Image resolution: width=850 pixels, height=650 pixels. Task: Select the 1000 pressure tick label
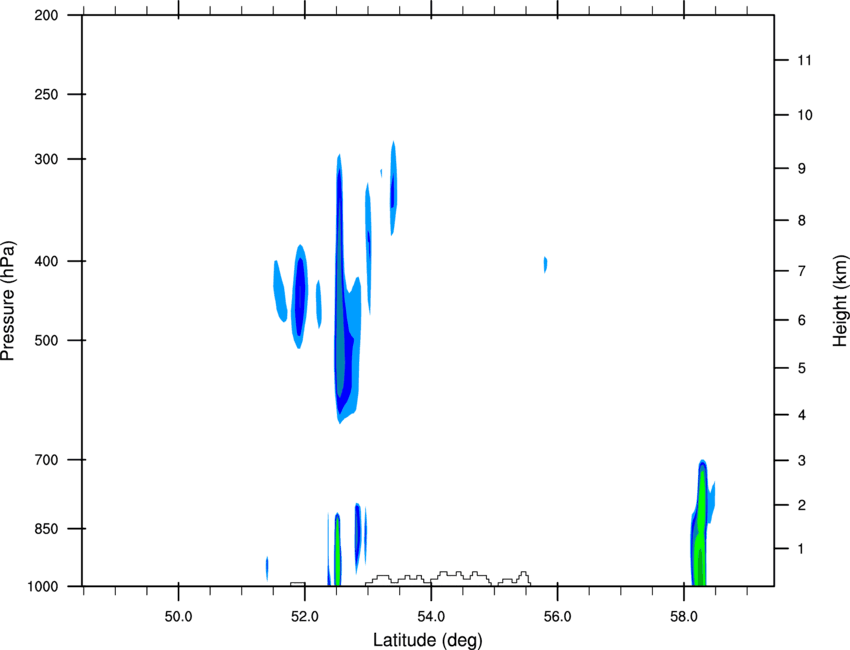pos(43,587)
